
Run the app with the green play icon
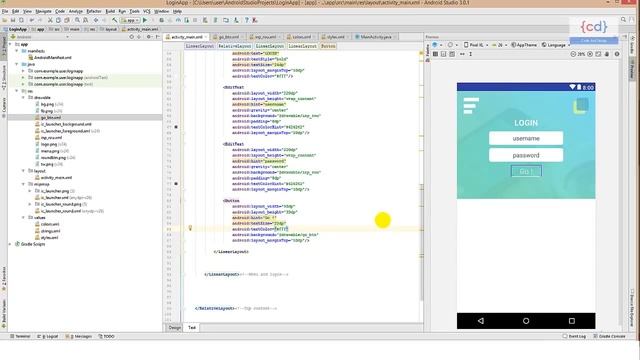pos(144,20)
